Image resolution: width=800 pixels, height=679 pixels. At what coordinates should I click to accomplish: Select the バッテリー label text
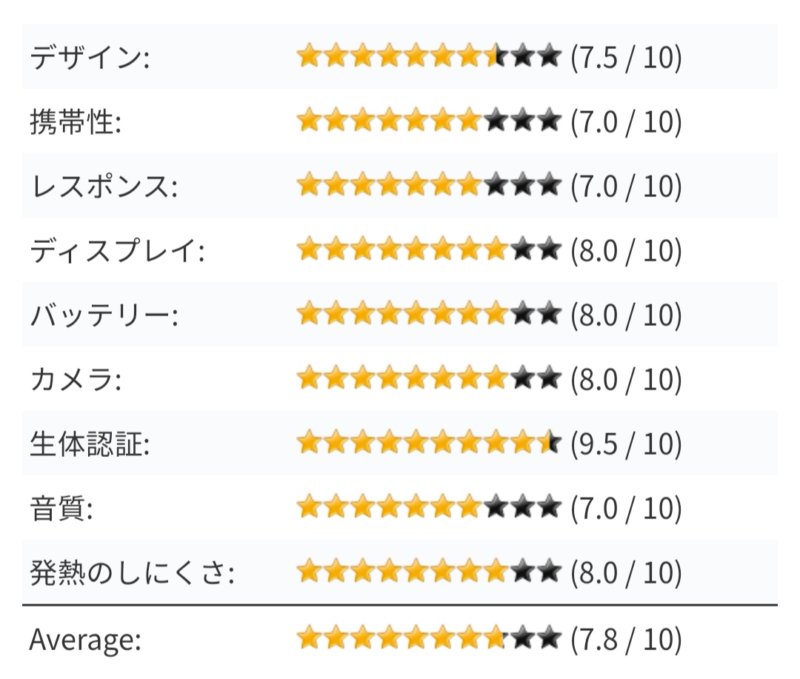click(104, 315)
